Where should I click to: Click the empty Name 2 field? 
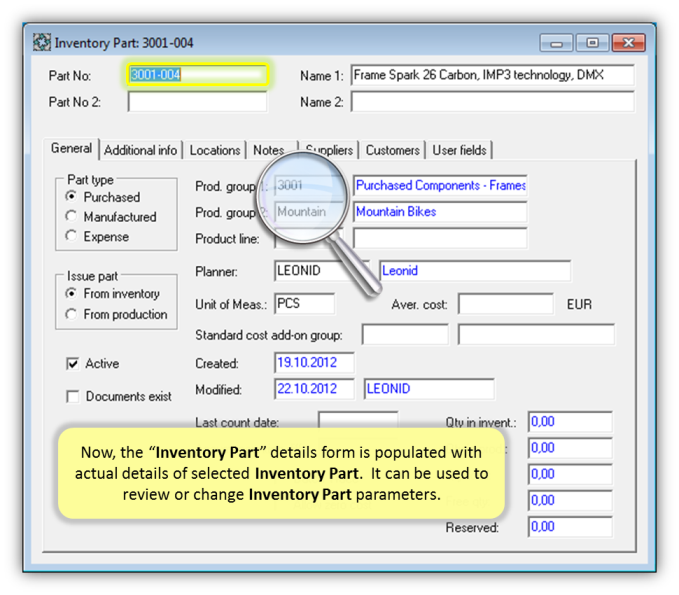pos(493,102)
